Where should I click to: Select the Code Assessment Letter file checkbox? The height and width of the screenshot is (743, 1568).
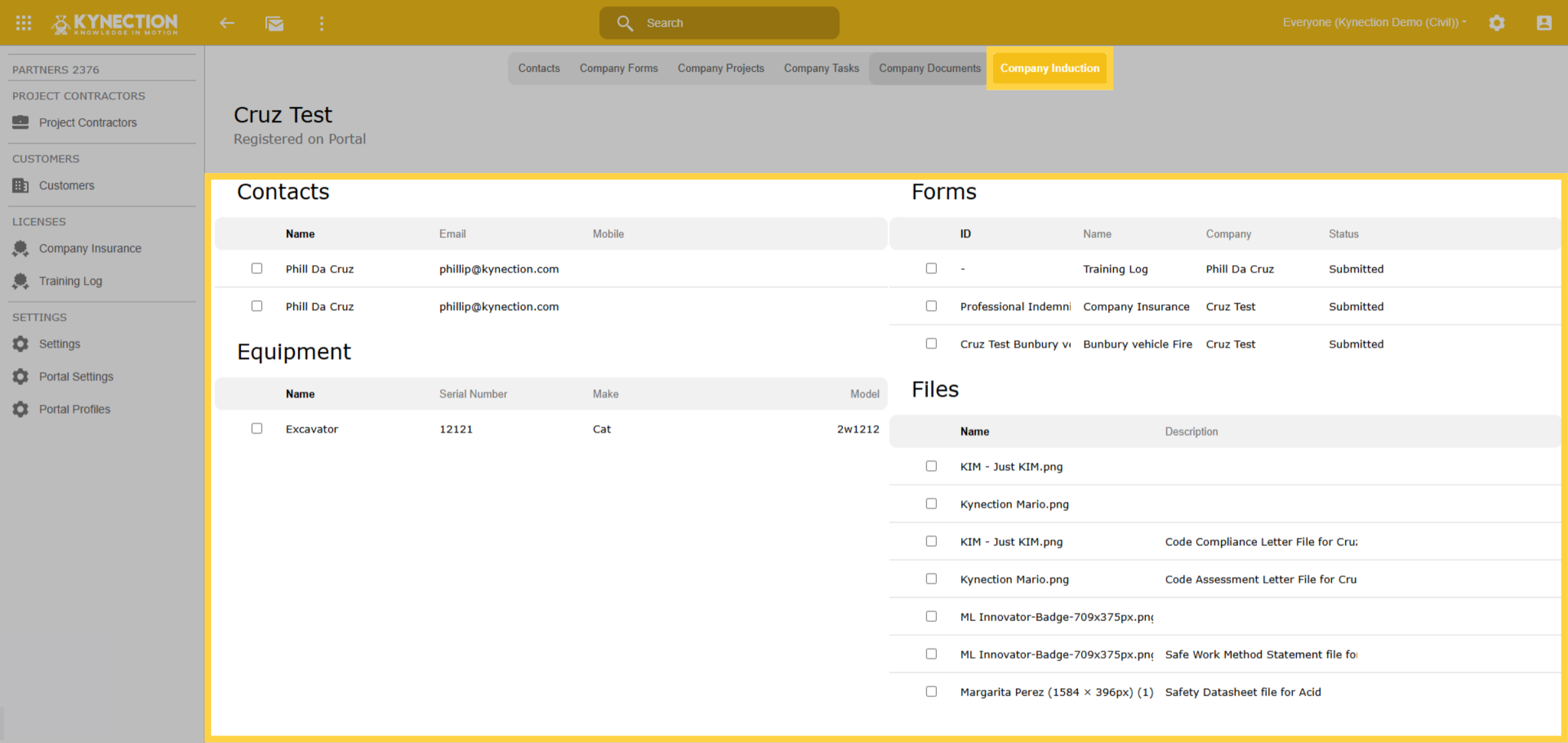pos(931,578)
